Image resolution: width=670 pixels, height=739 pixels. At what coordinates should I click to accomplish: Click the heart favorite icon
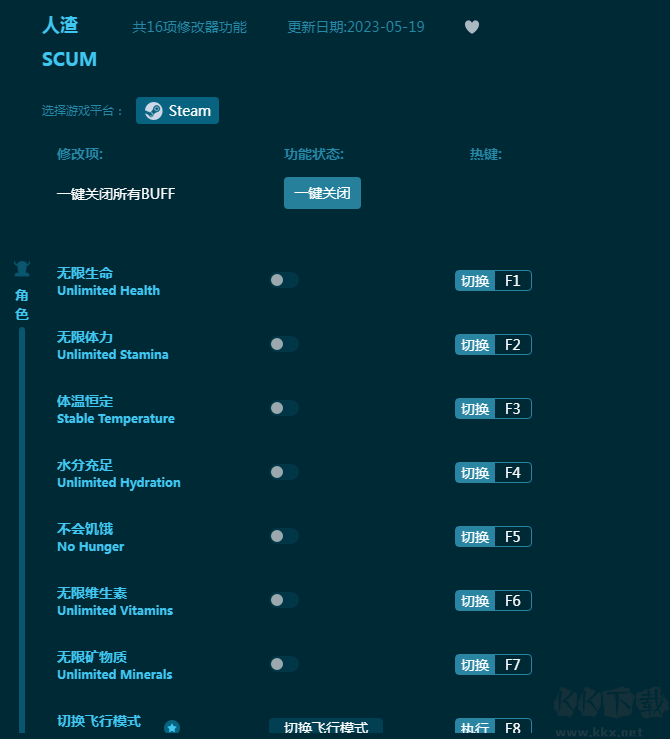[472, 27]
